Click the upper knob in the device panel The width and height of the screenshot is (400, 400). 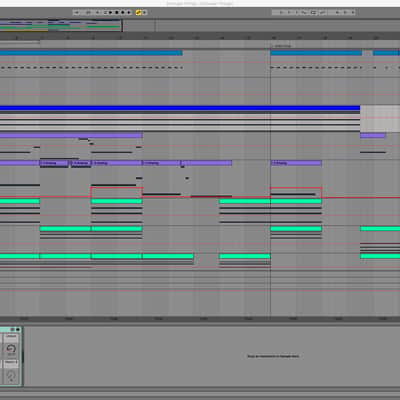click(11, 349)
